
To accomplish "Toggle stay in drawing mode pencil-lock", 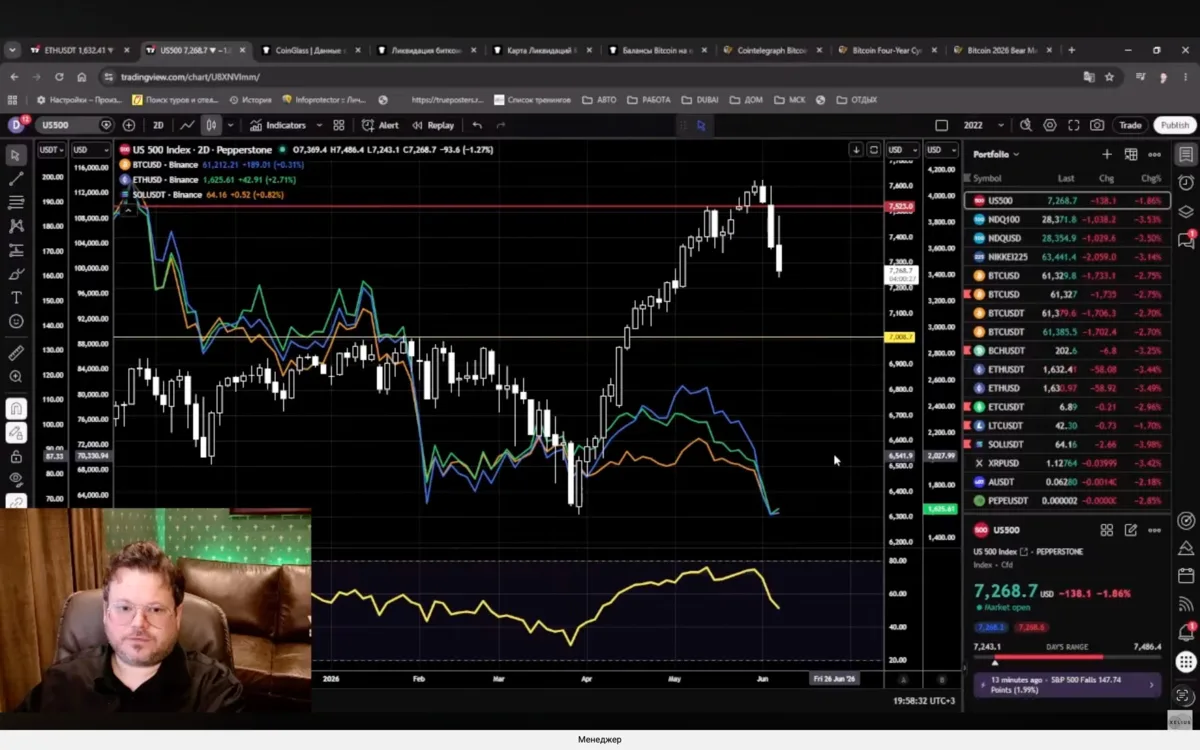I will (16, 433).
